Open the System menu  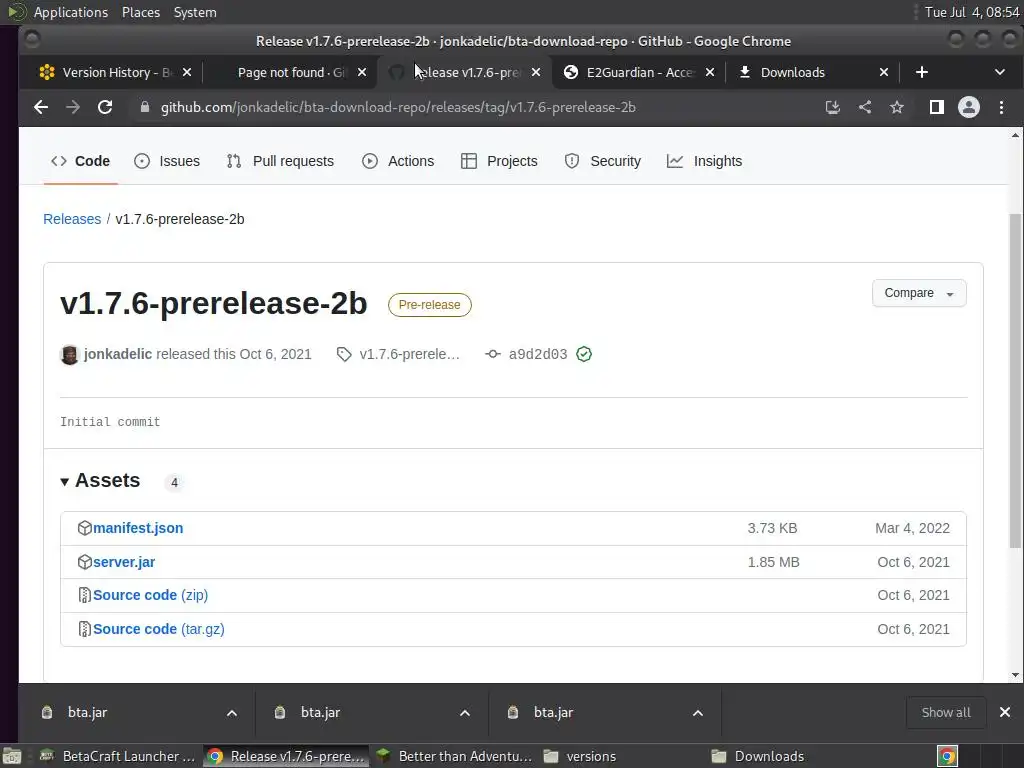[195, 12]
